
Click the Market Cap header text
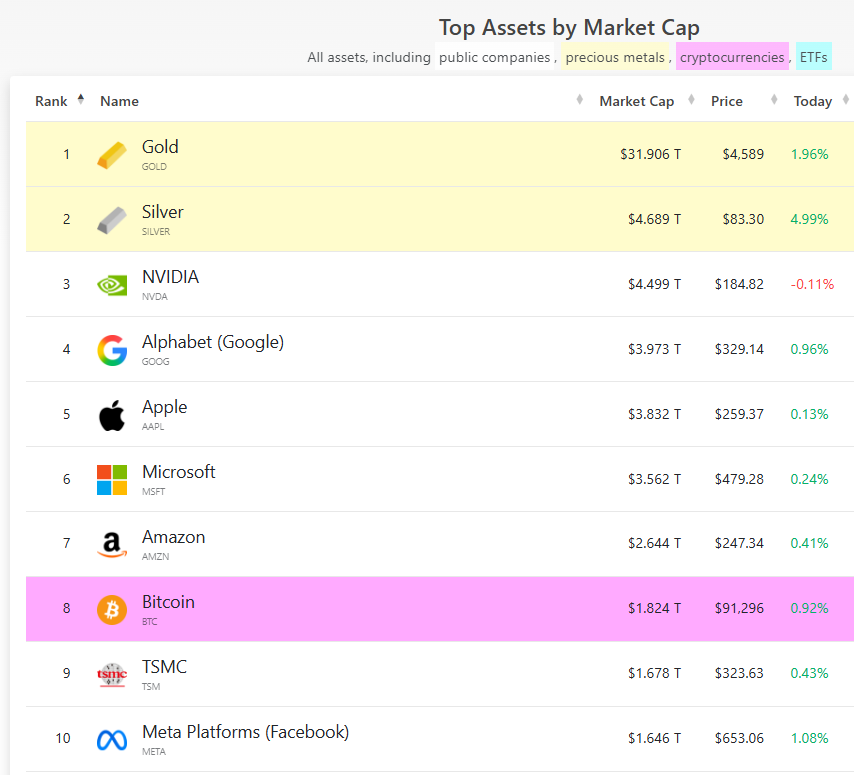[x=637, y=101]
